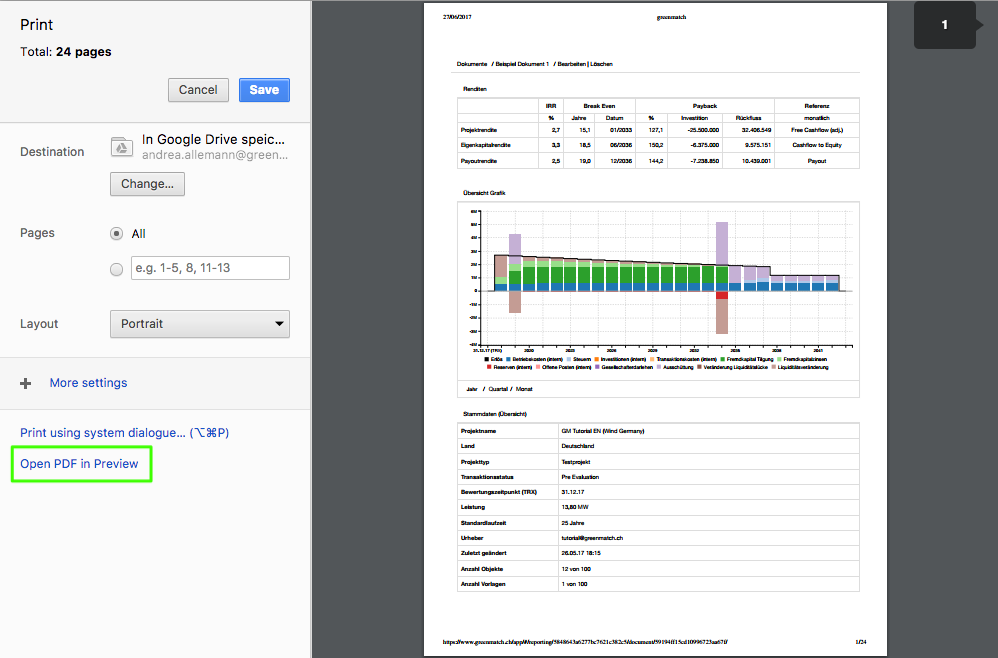
Task: Select the custom page range radio button
Action: pyautogui.click(x=117, y=268)
